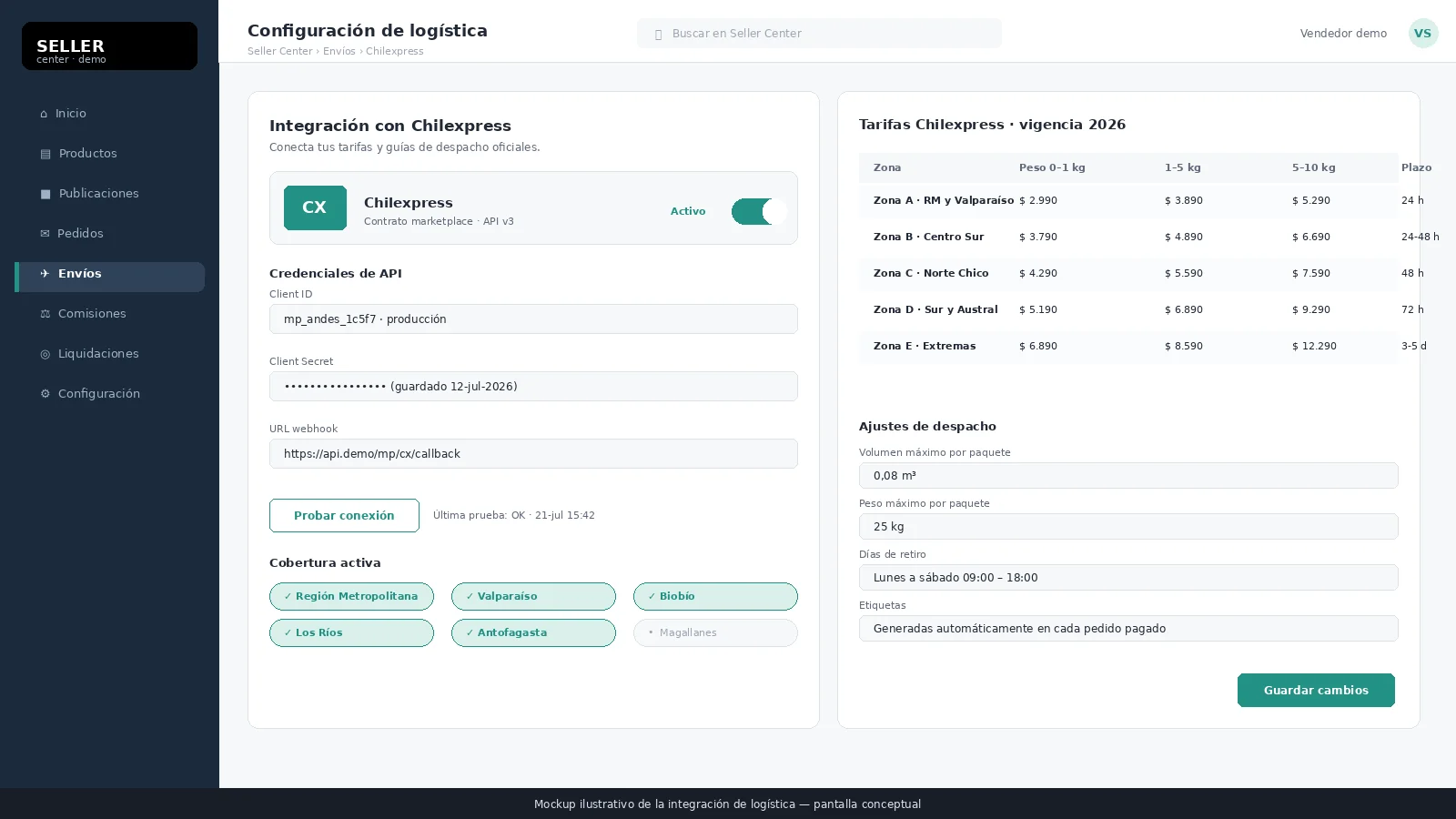This screenshot has width=1456, height=819.
Task: Click Zona A · RM y Valparaíso row label
Action: pyautogui.click(x=944, y=200)
